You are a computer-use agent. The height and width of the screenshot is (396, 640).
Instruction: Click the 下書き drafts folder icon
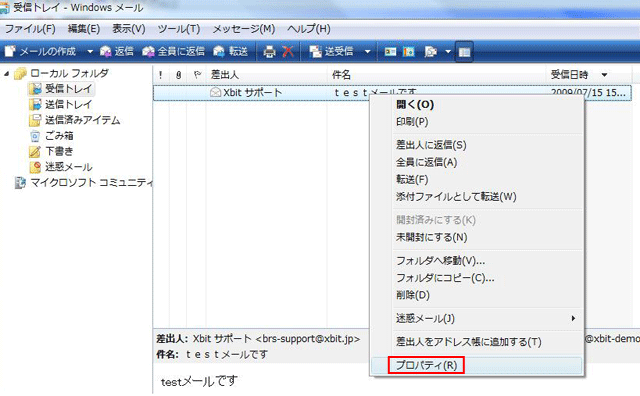click(35, 151)
